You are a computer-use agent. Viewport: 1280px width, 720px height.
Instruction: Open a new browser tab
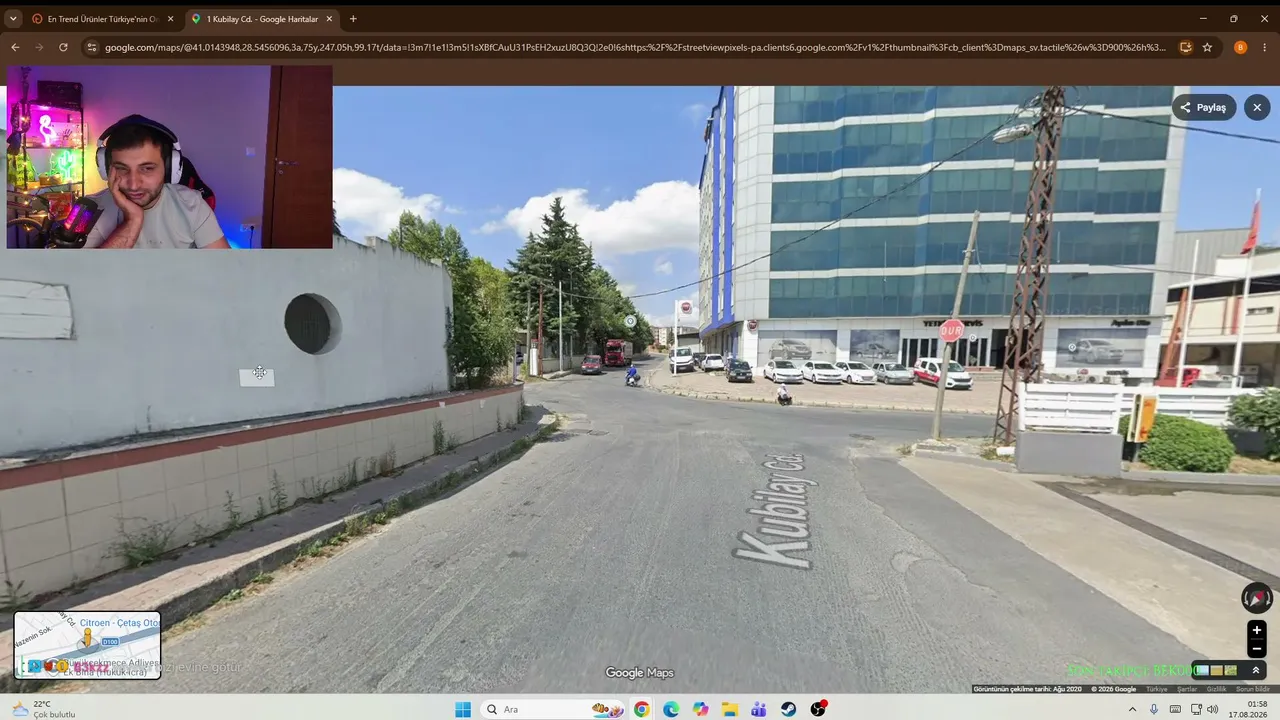[353, 19]
